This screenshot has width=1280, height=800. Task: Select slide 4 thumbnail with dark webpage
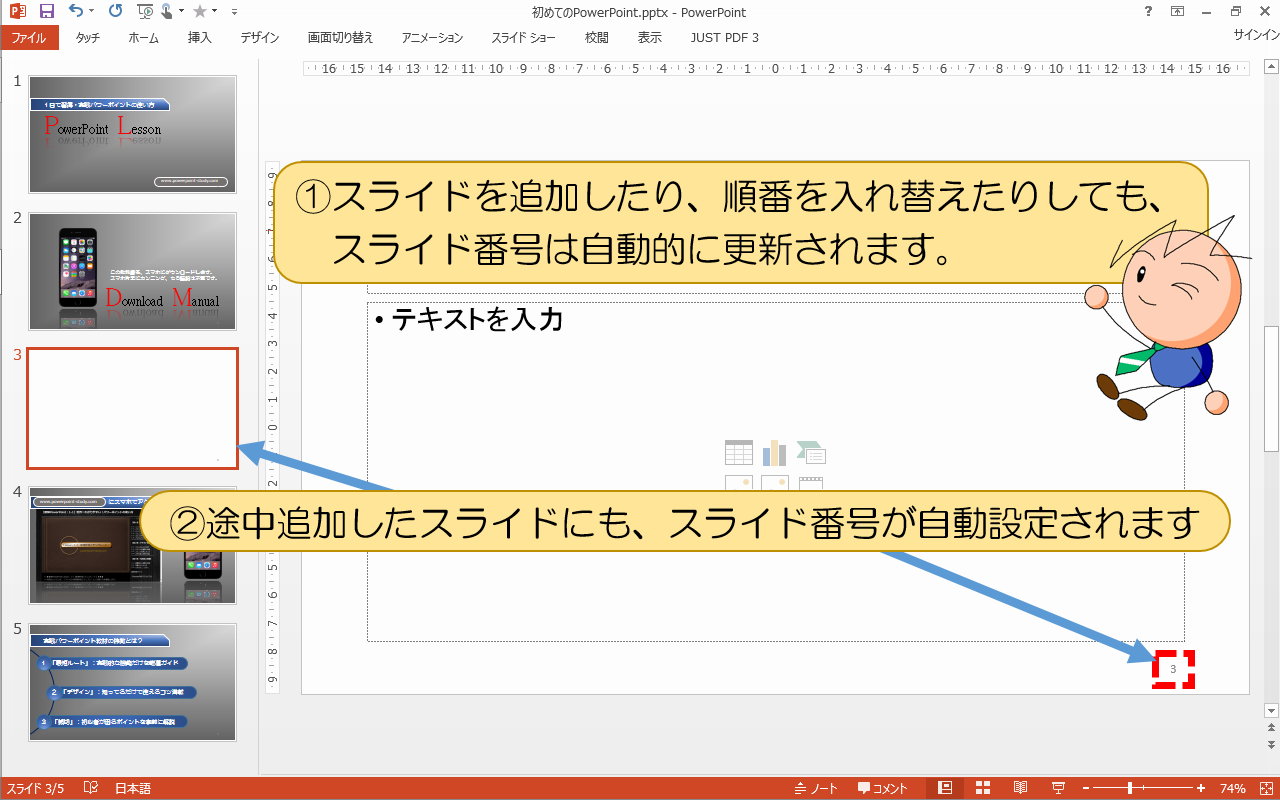point(133,545)
